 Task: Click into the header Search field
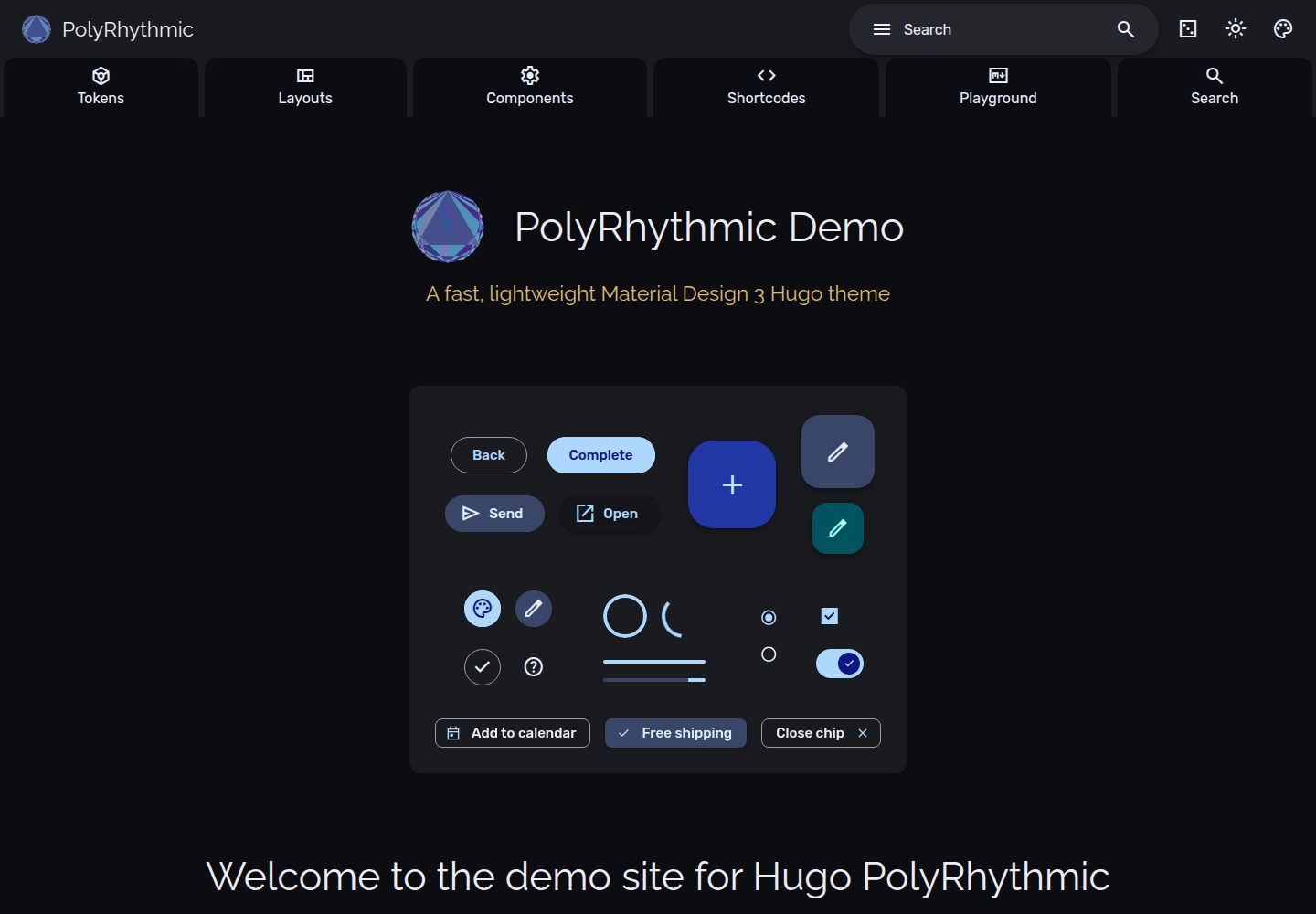click(x=1003, y=29)
